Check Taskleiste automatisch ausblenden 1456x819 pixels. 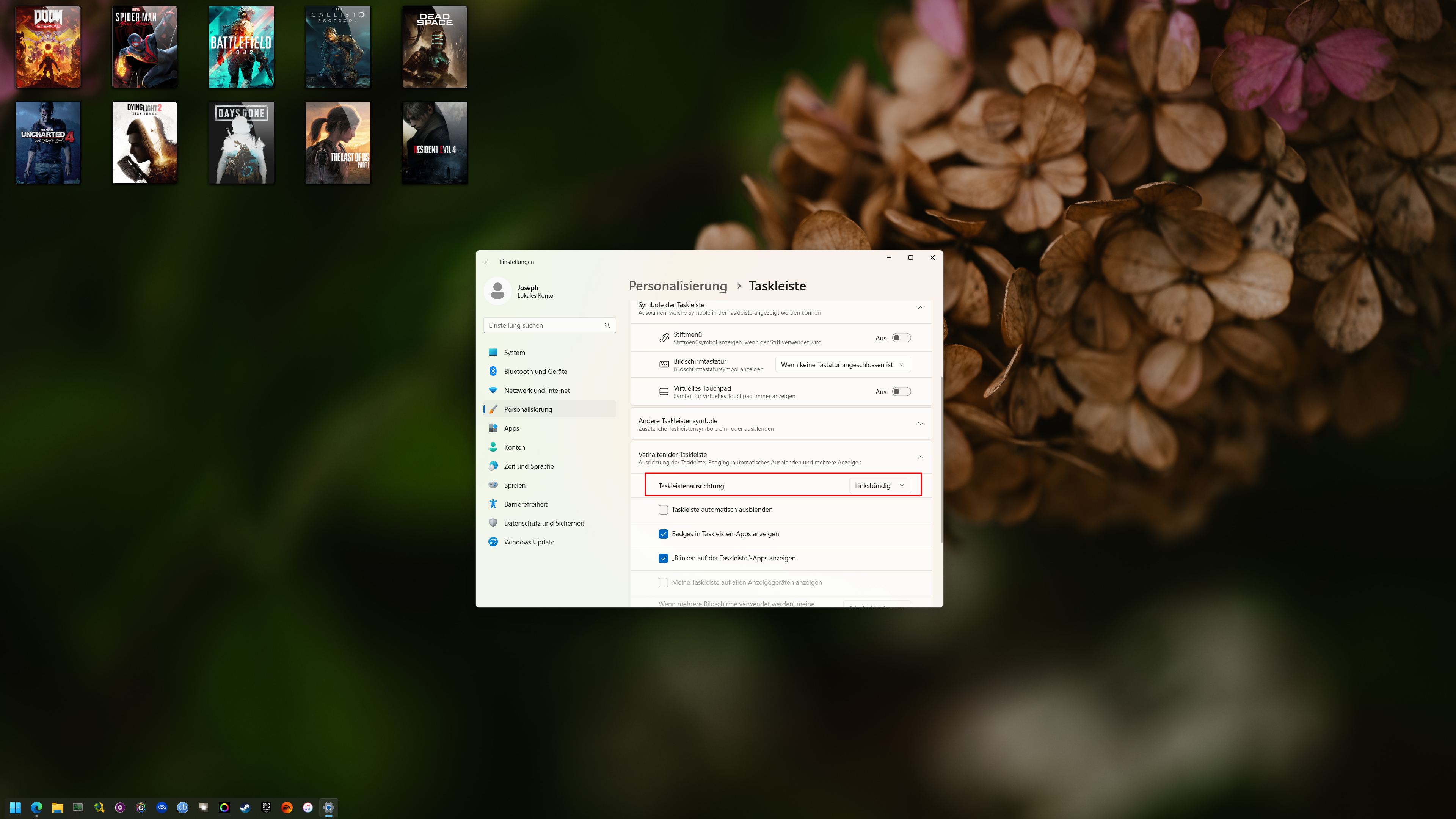pos(664,510)
